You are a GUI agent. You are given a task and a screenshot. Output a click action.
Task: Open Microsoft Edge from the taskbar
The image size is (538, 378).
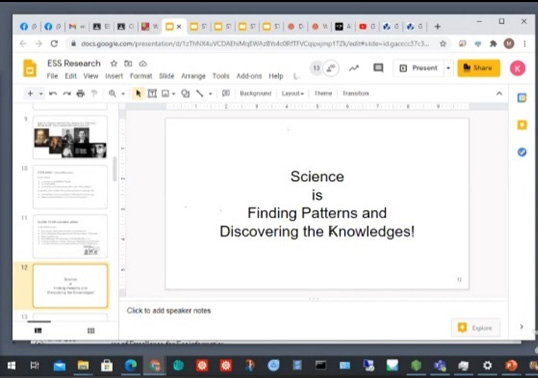pos(130,365)
